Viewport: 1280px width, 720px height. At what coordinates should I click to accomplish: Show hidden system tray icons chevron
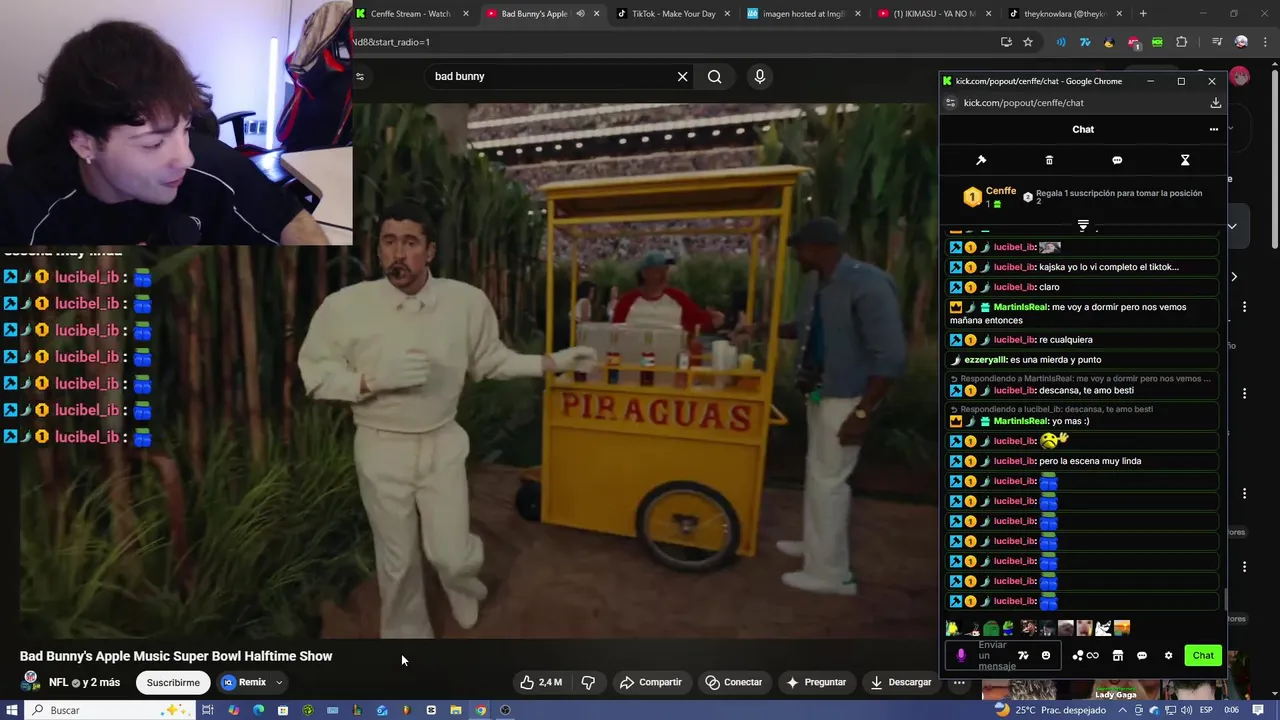point(1122,710)
